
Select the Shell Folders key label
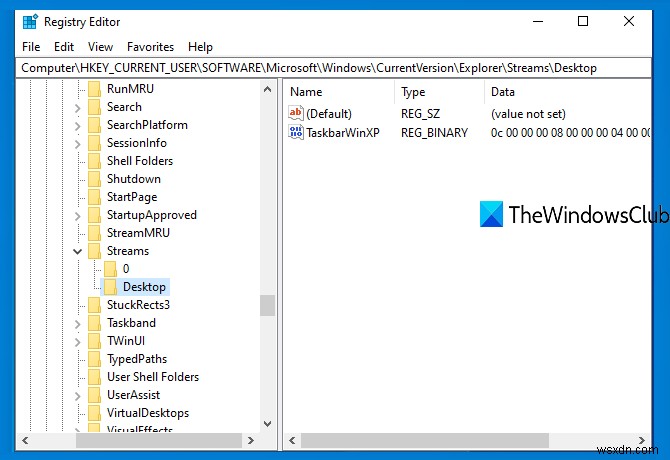pyautogui.click(x=140, y=161)
